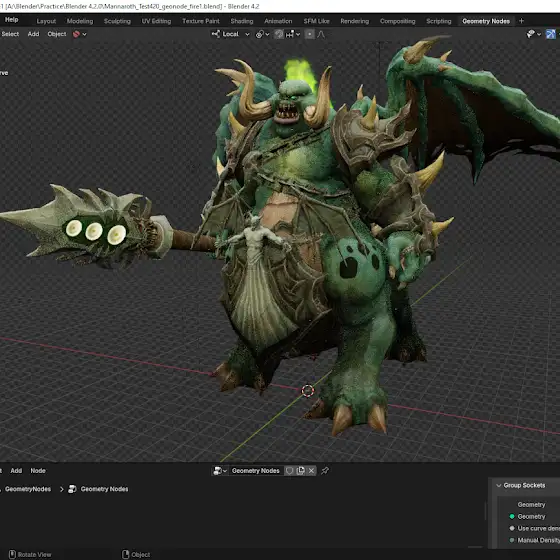Click the Object status bar hint
The width and height of the screenshot is (560, 560).
tap(136, 554)
